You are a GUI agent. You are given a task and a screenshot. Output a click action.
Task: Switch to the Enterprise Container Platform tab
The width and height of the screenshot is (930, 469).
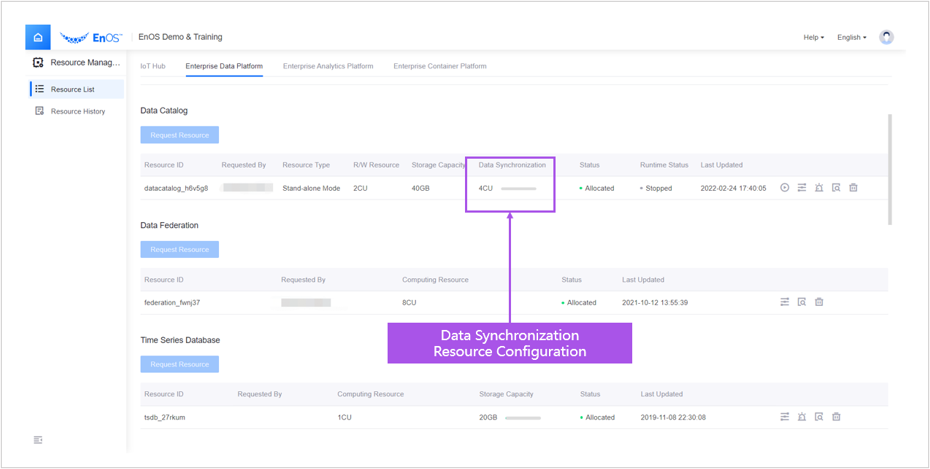click(x=440, y=67)
